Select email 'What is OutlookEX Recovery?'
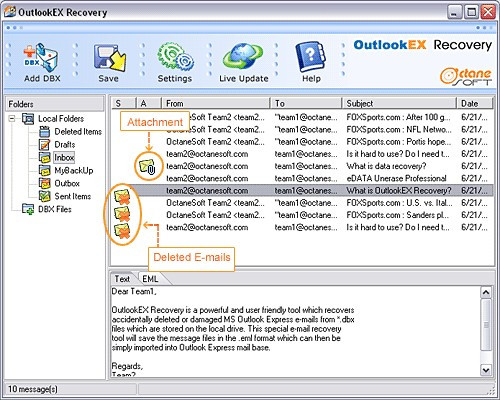 pos(302,191)
